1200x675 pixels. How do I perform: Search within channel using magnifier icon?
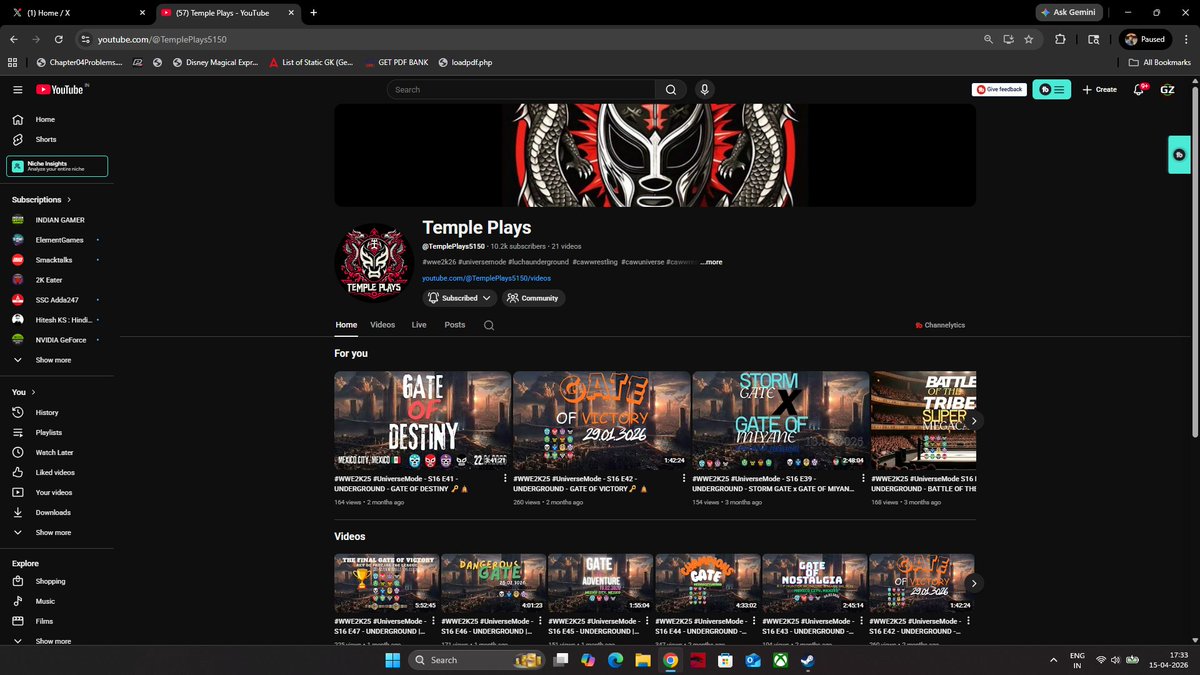(489, 325)
